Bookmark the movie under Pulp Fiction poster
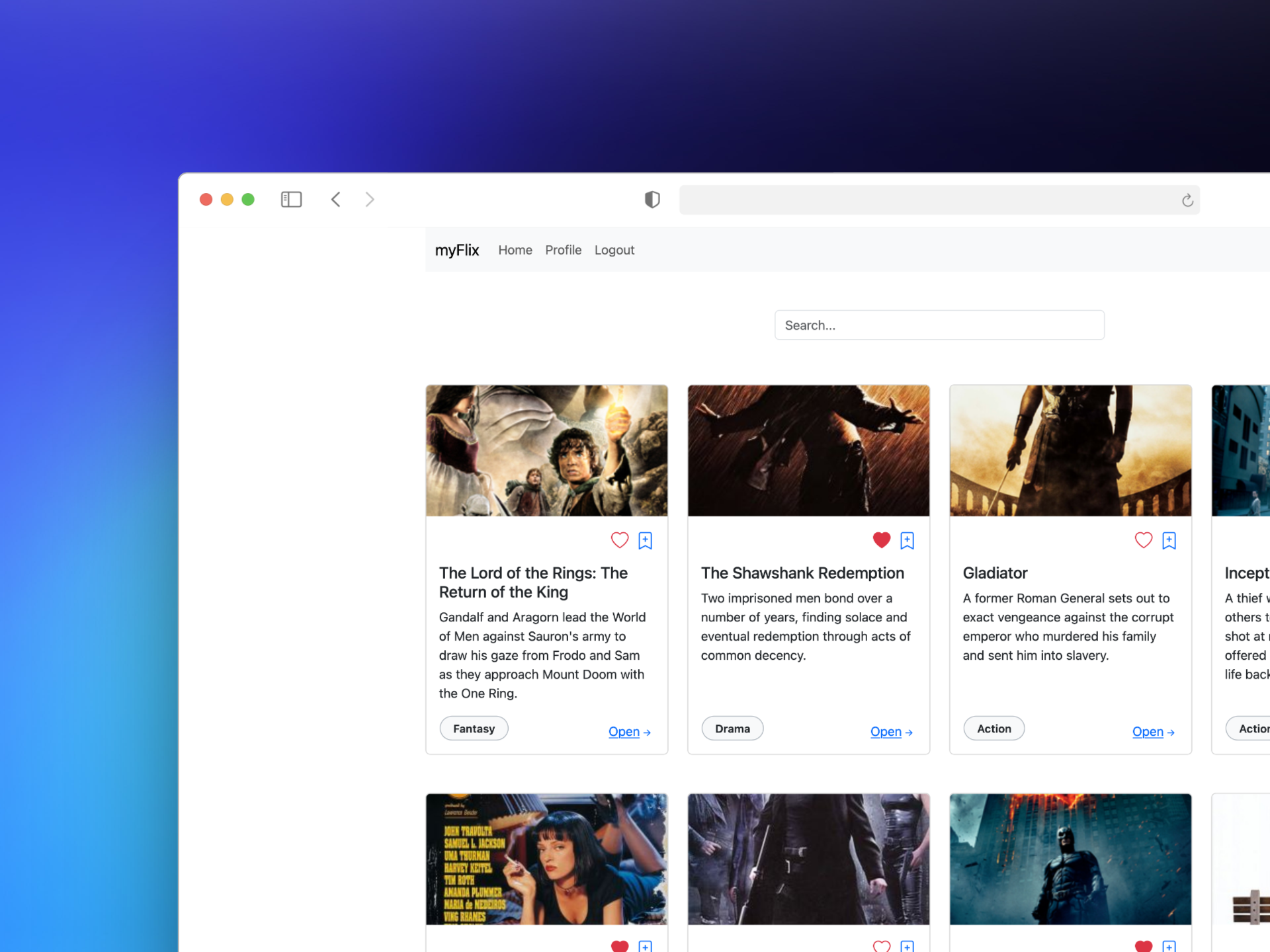Image resolution: width=1270 pixels, height=952 pixels. pos(646,947)
